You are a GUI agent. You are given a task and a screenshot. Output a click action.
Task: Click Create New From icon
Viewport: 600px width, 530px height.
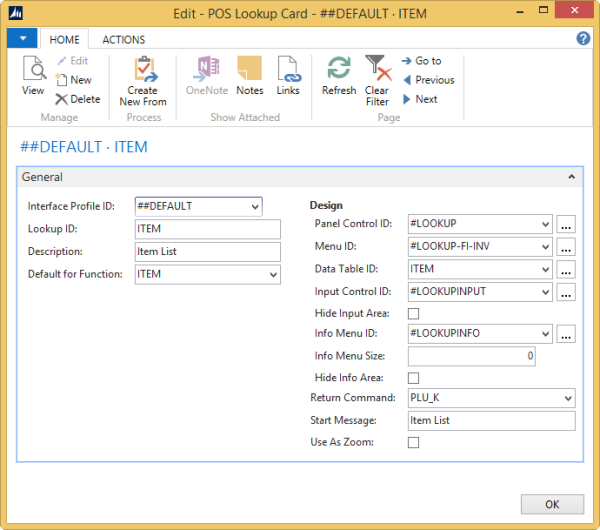(143, 71)
